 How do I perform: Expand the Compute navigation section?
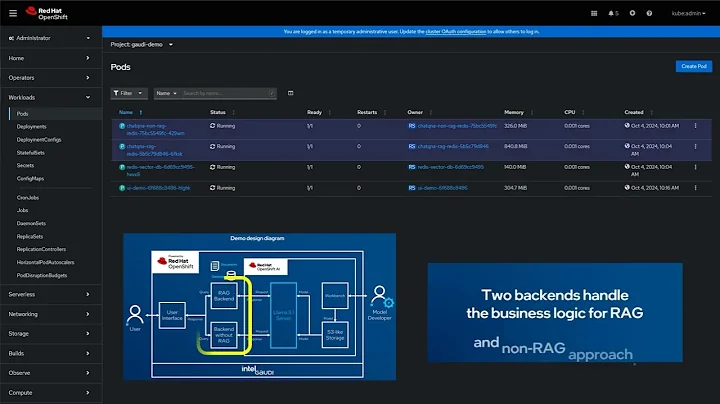point(50,393)
